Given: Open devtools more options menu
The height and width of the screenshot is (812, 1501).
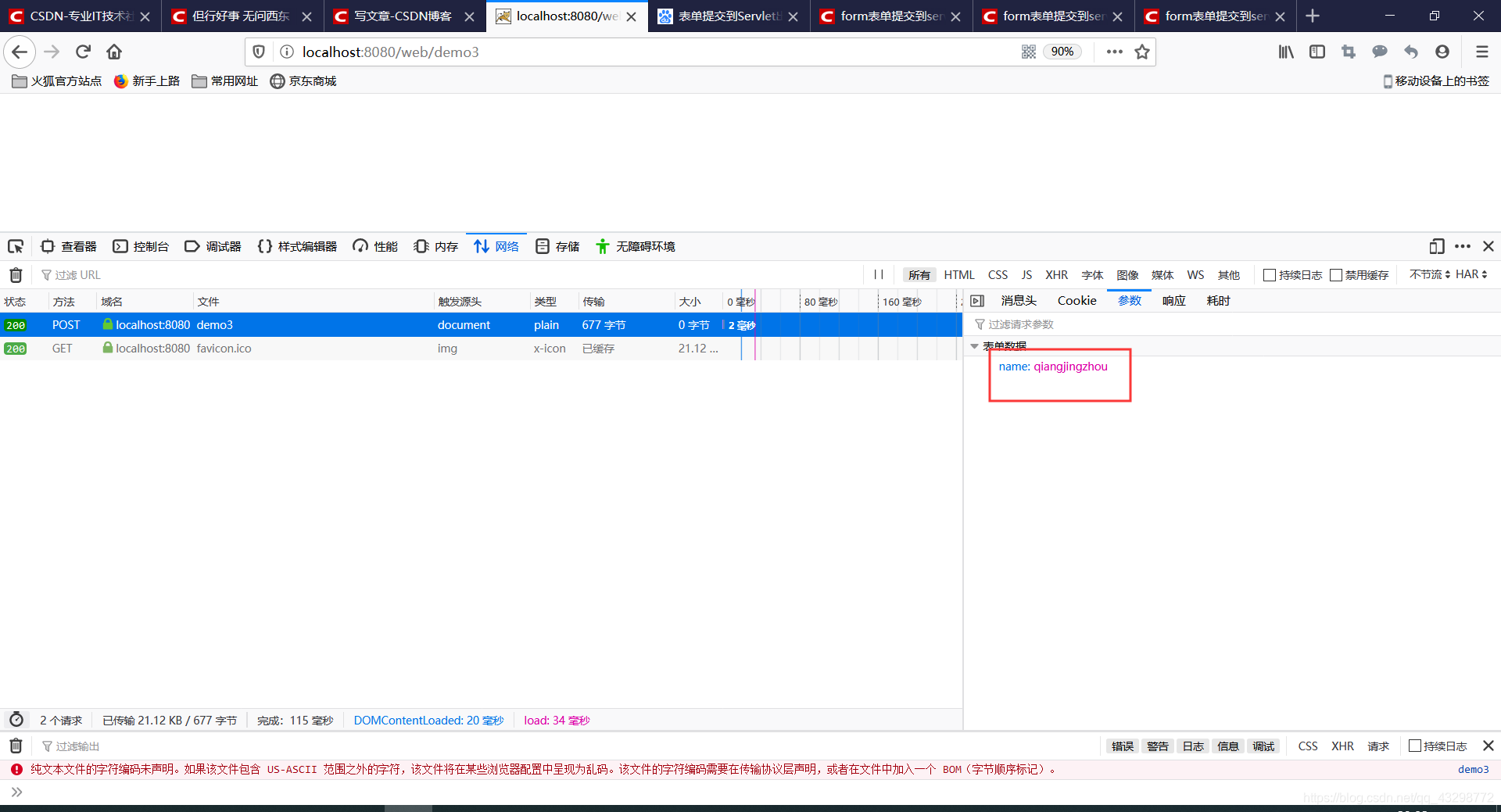Looking at the screenshot, I should (x=1463, y=246).
